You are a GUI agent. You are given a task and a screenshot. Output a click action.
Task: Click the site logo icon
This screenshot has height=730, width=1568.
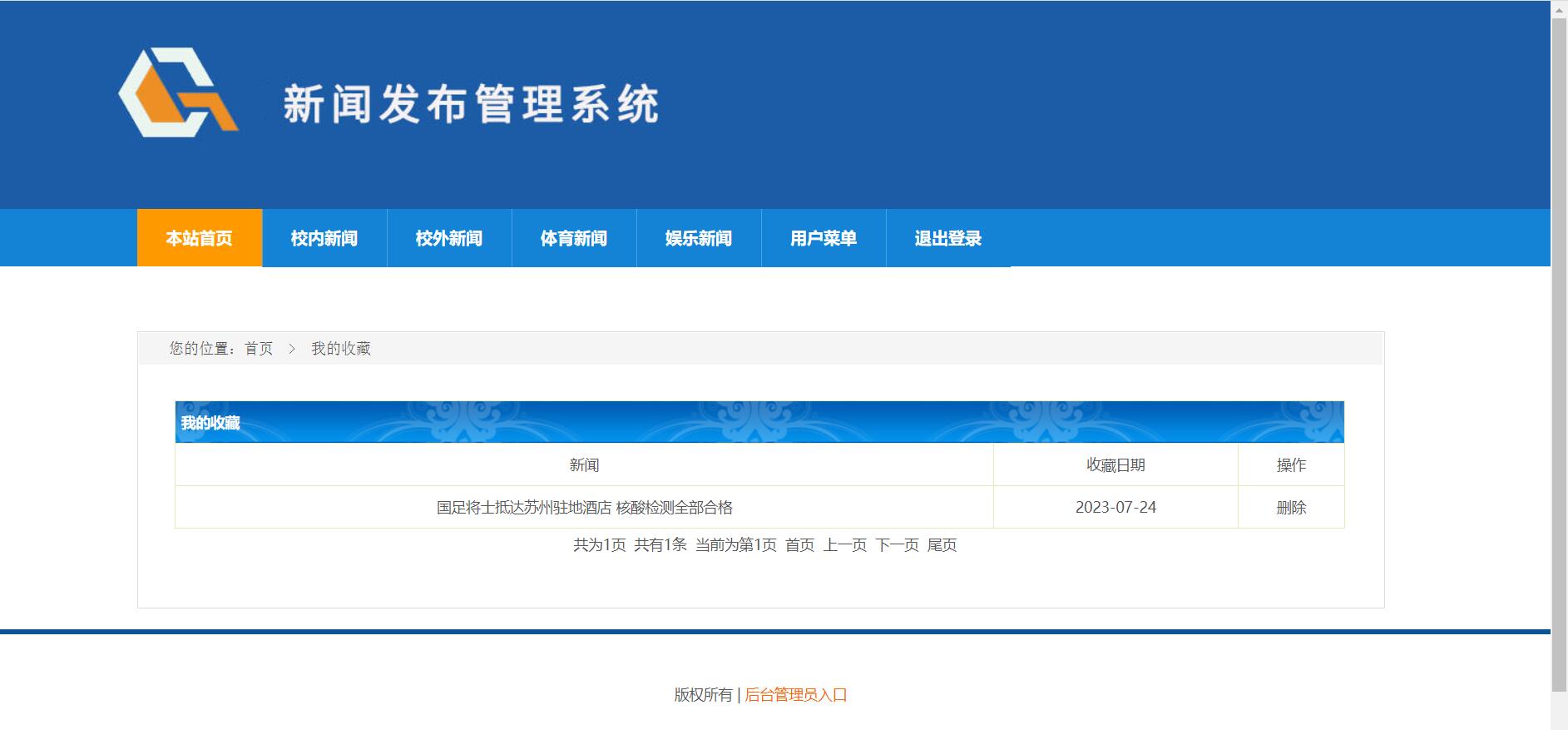click(178, 92)
